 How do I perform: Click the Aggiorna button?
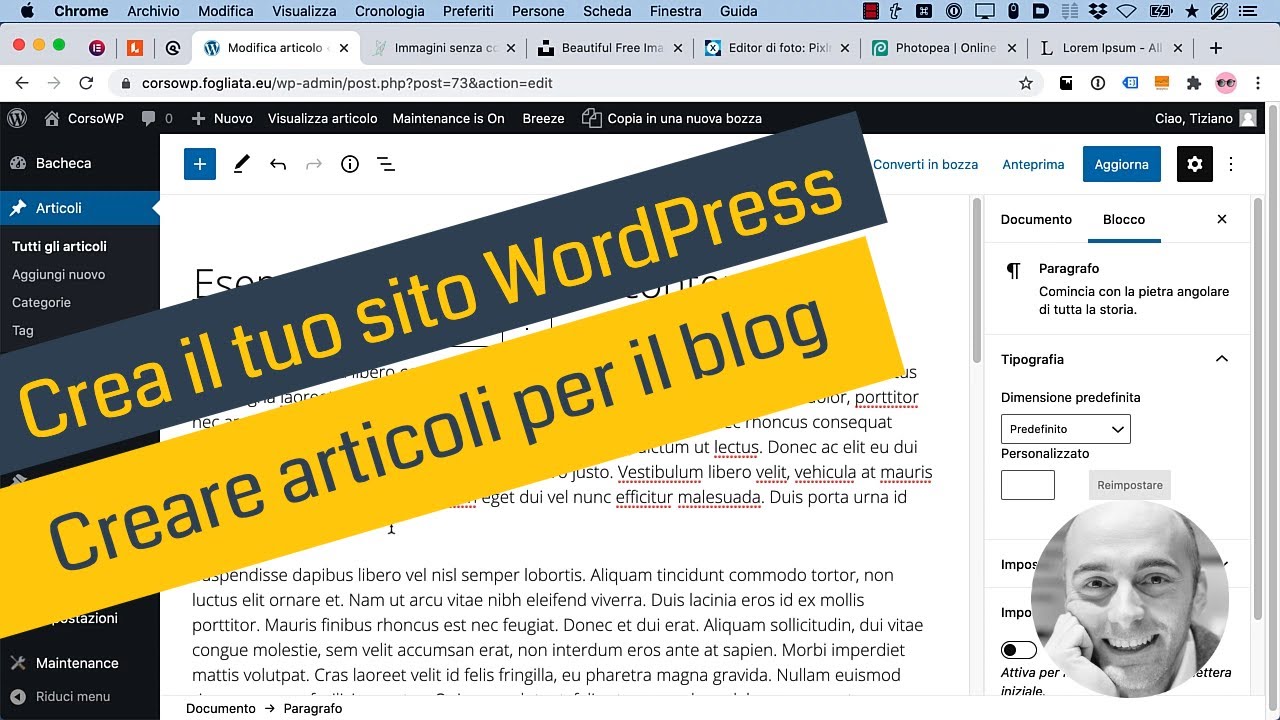tap(1121, 164)
